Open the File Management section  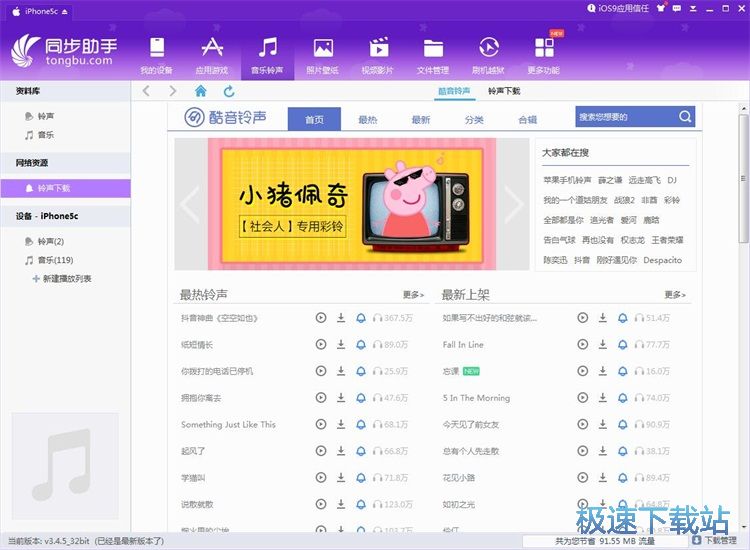(x=433, y=55)
